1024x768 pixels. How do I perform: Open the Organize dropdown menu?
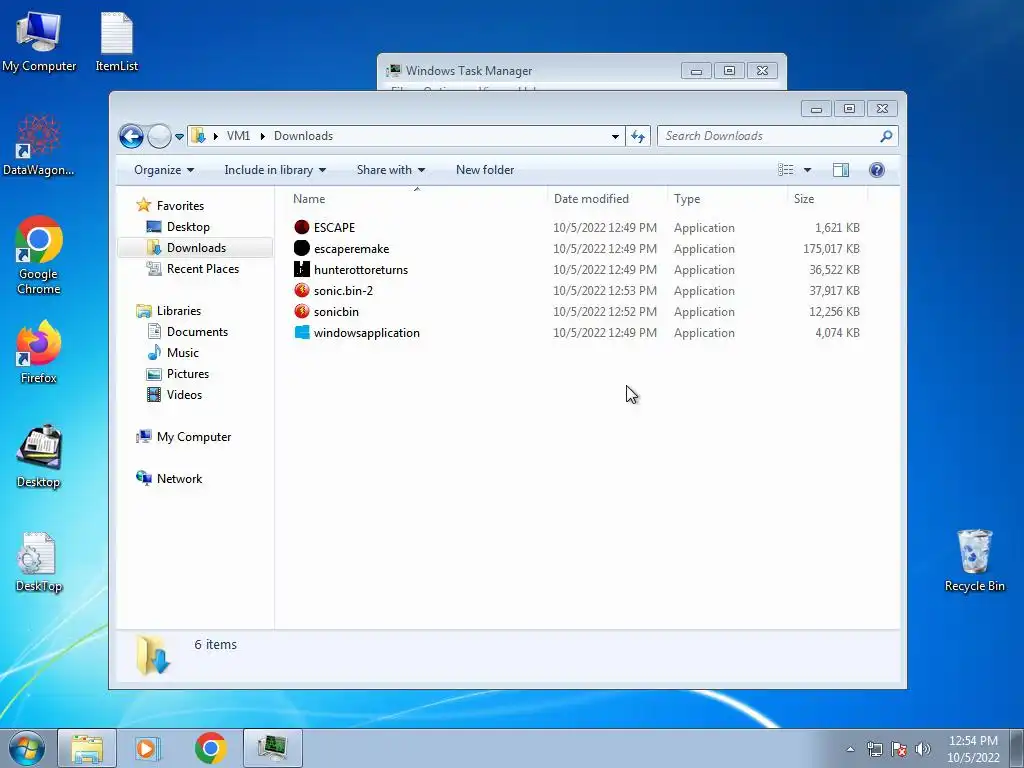(164, 170)
